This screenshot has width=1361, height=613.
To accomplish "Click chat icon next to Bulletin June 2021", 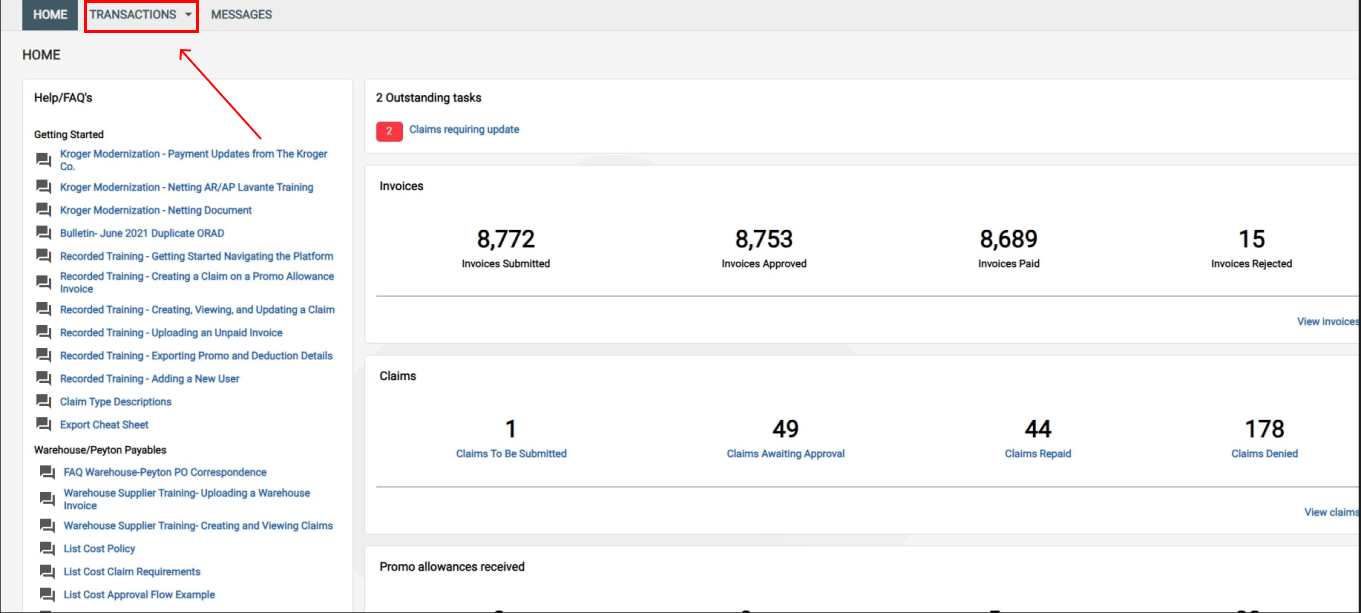I will click(x=43, y=233).
